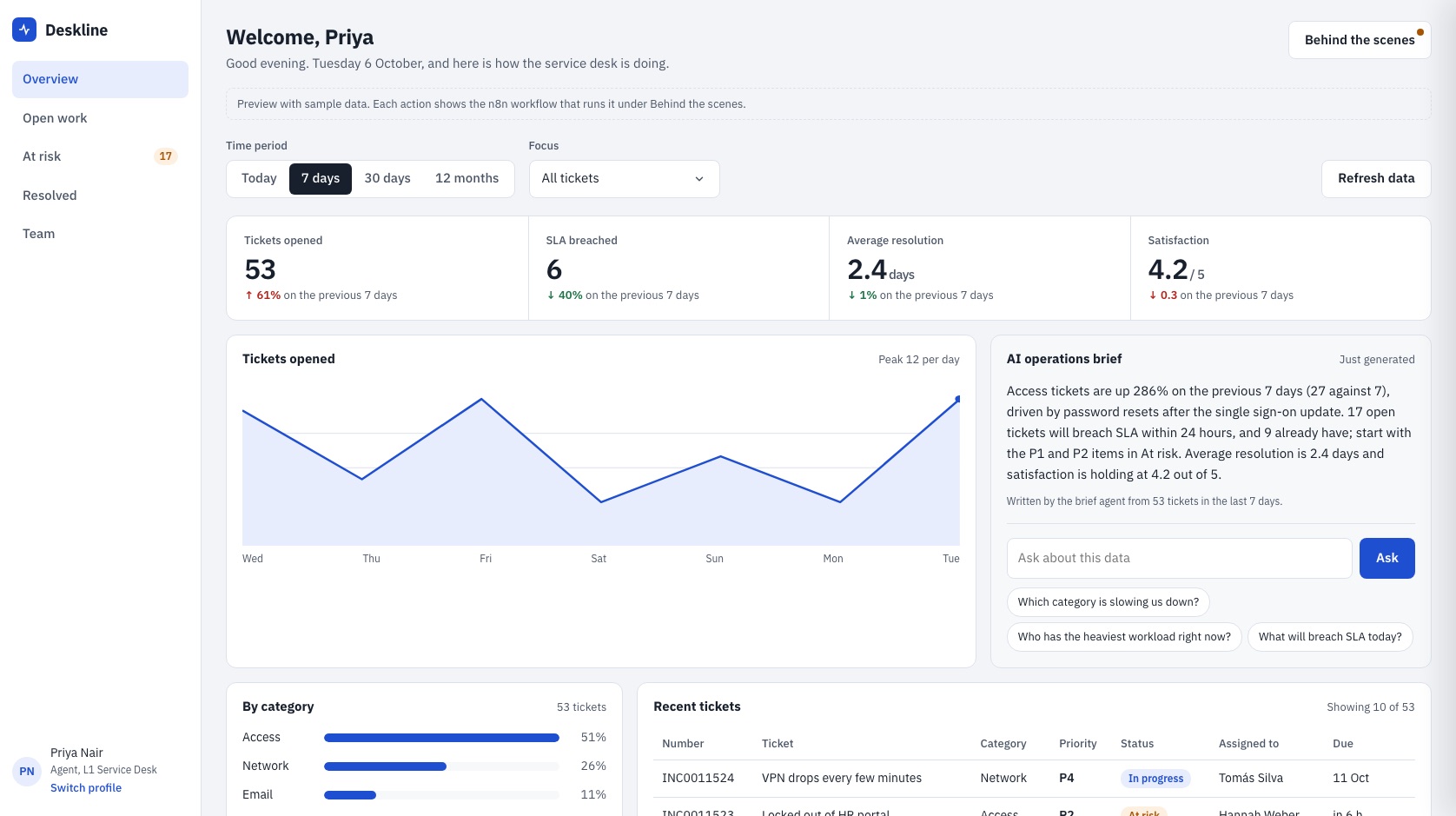This screenshot has height=816, width=1456.
Task: Click the Status column header
Action: click(1137, 744)
